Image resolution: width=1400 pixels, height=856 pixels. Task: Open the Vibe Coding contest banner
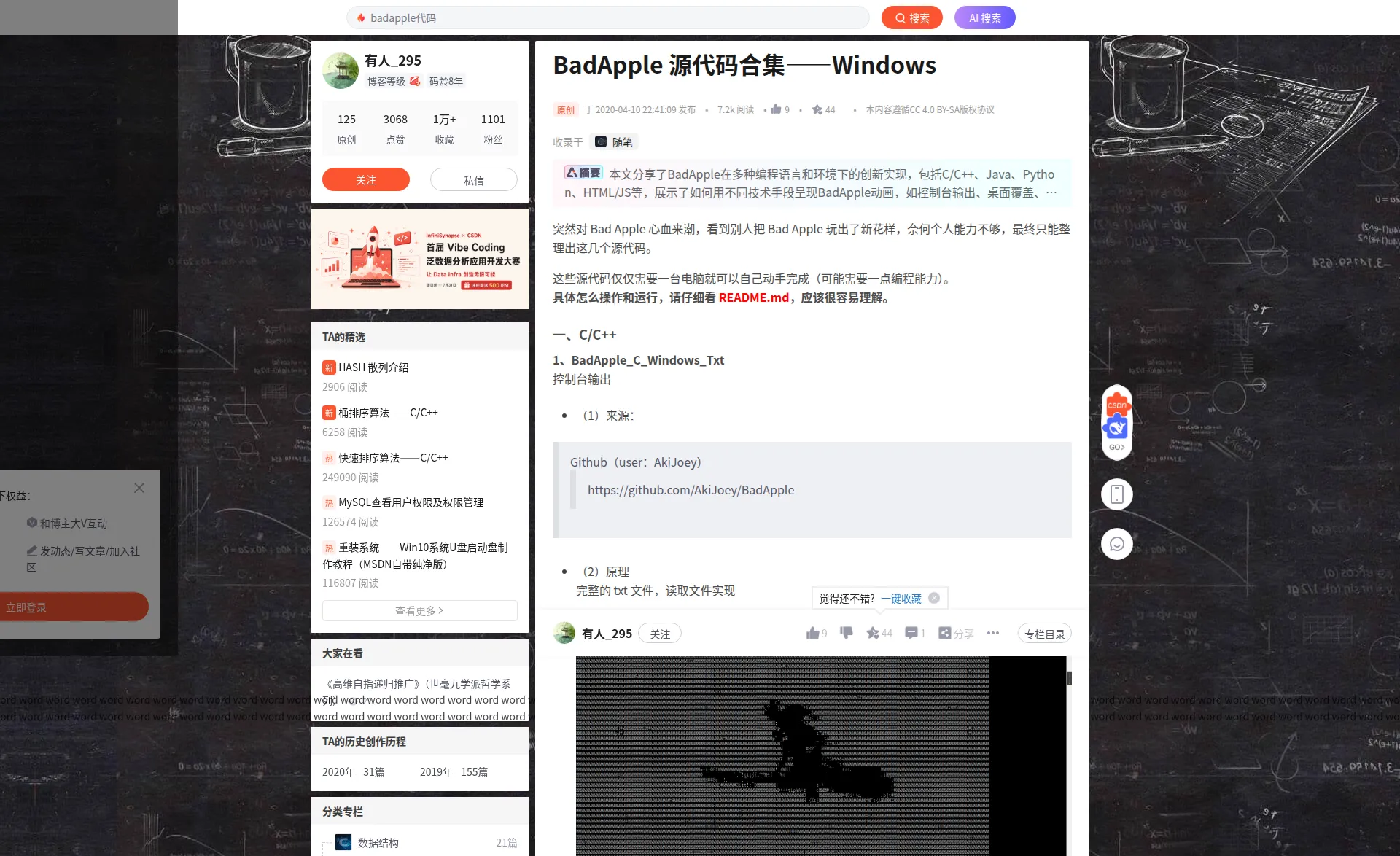pyautogui.click(x=420, y=259)
